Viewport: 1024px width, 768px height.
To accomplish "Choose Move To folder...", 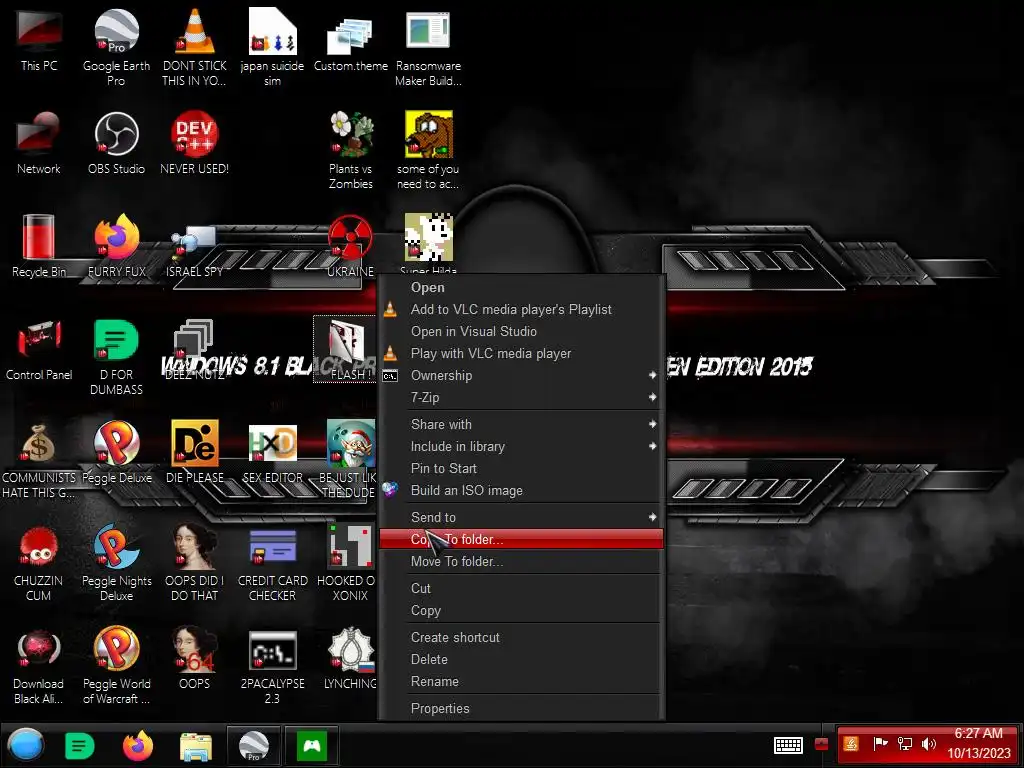I will (x=521, y=562).
